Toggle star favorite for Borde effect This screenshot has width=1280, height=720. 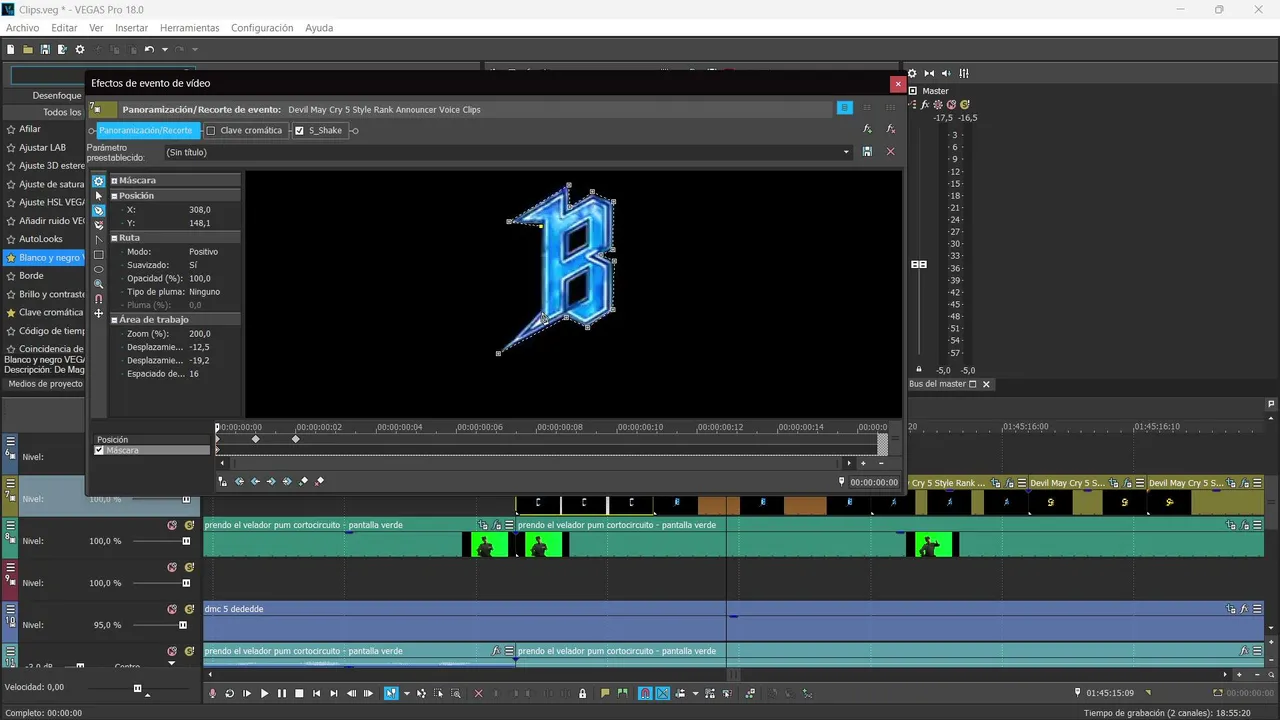(x=11, y=276)
